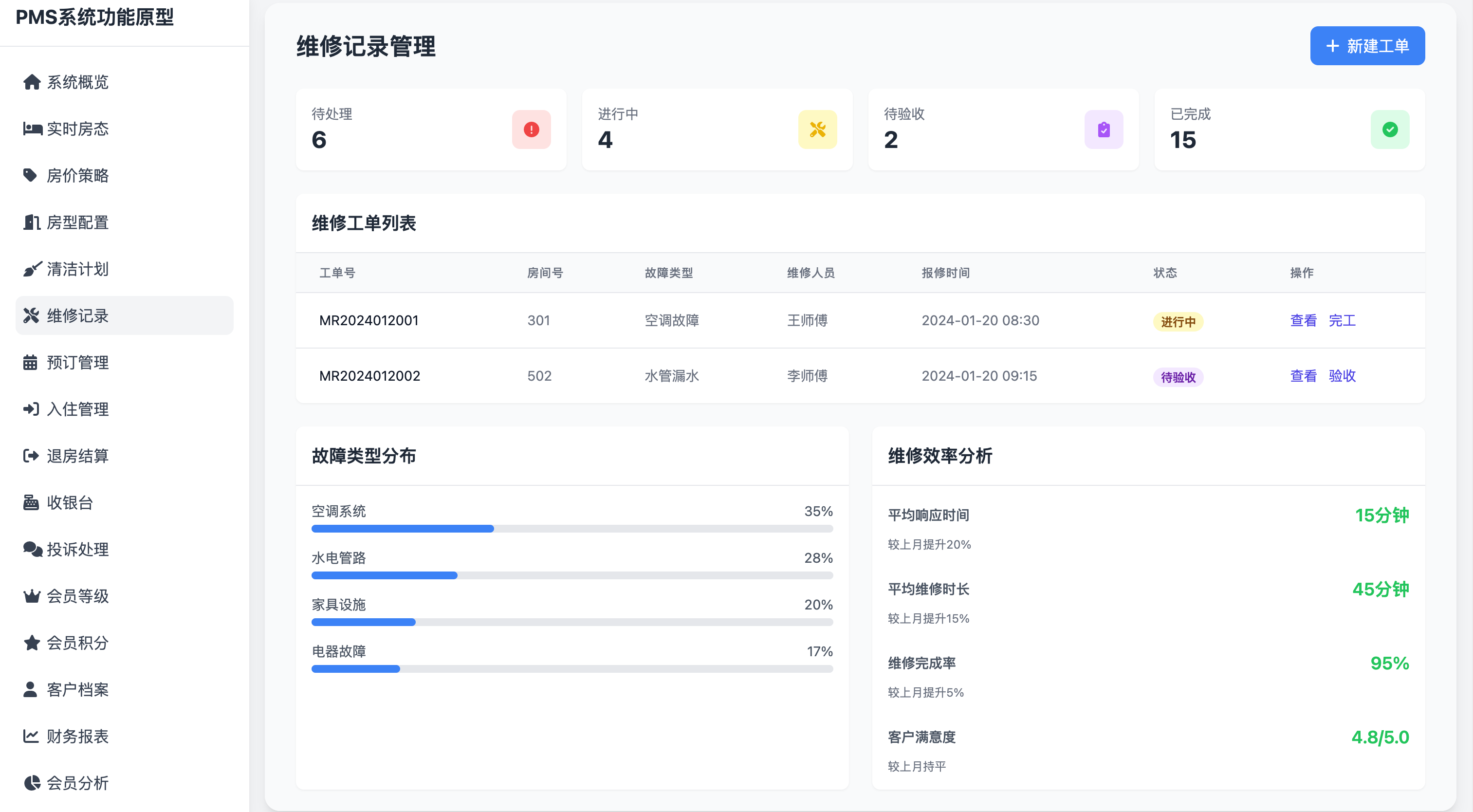The height and width of the screenshot is (812, 1473).
Task: Open 会员等级 in the sidebar
Action: coord(125,596)
